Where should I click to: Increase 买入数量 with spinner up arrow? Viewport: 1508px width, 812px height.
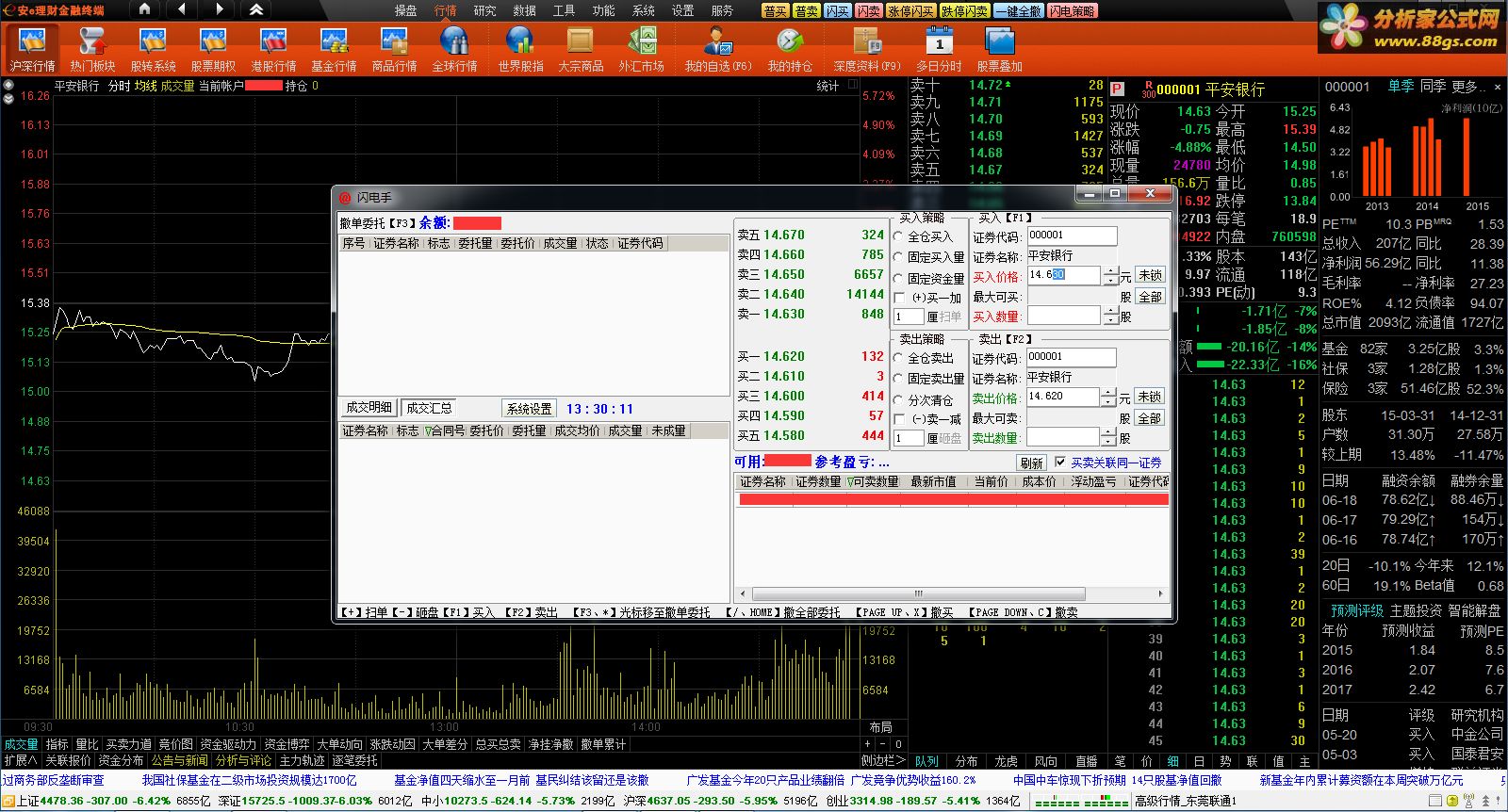click(1110, 311)
